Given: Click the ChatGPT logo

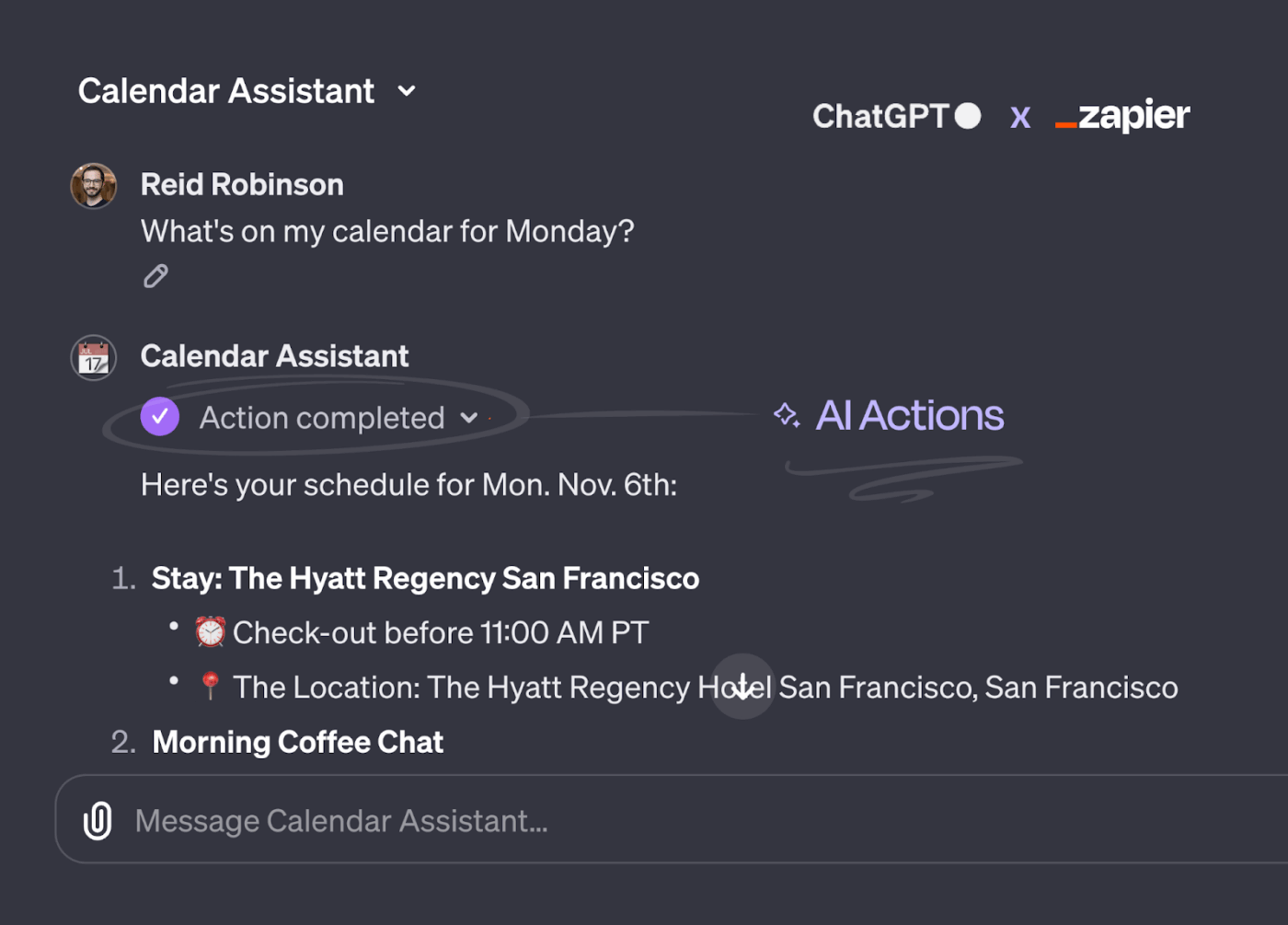Looking at the screenshot, I should click(896, 116).
